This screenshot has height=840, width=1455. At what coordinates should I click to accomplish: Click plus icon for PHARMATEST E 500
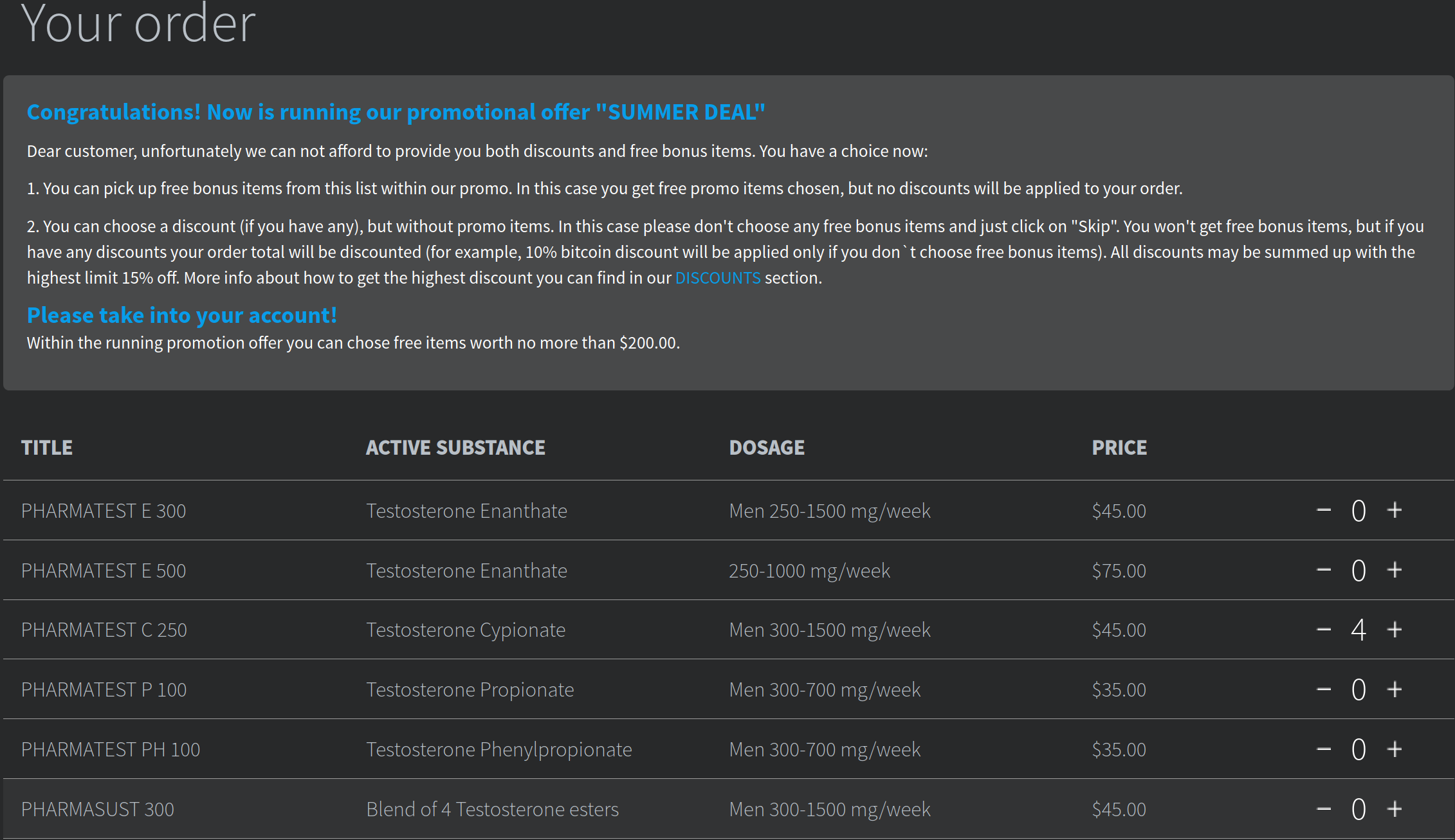(x=1395, y=571)
